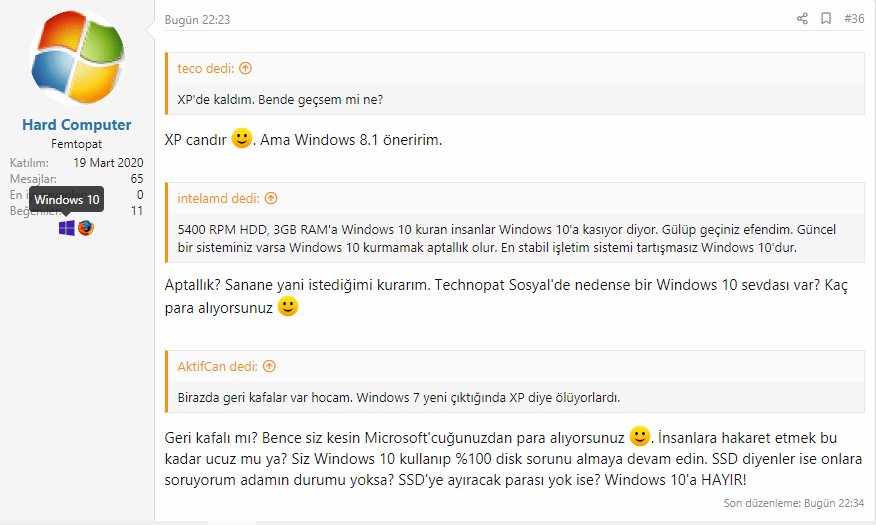
Task: Bookmark this post with the bookmark icon
Action: click(x=826, y=19)
